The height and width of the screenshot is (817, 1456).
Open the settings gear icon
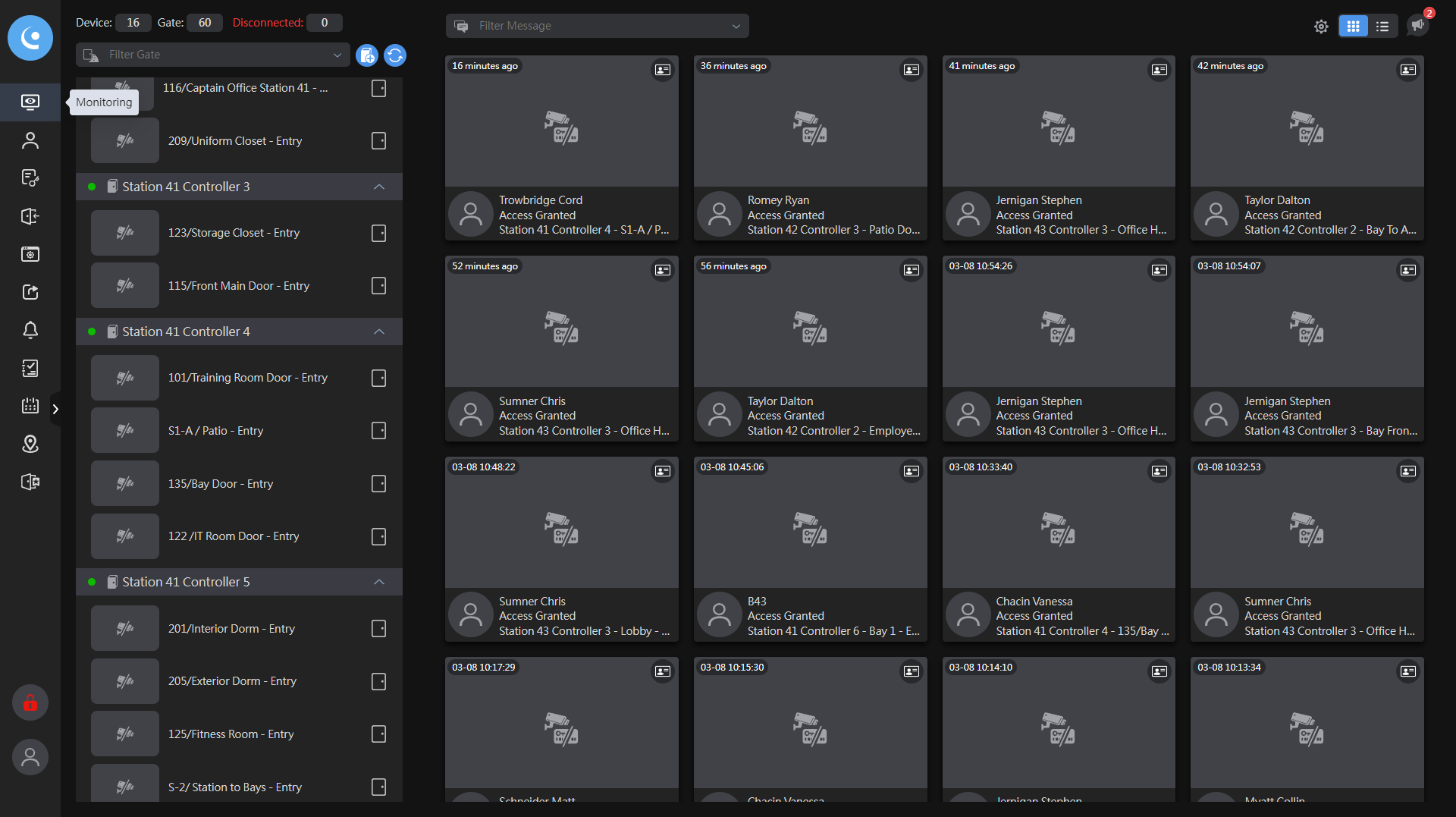[x=1321, y=27]
